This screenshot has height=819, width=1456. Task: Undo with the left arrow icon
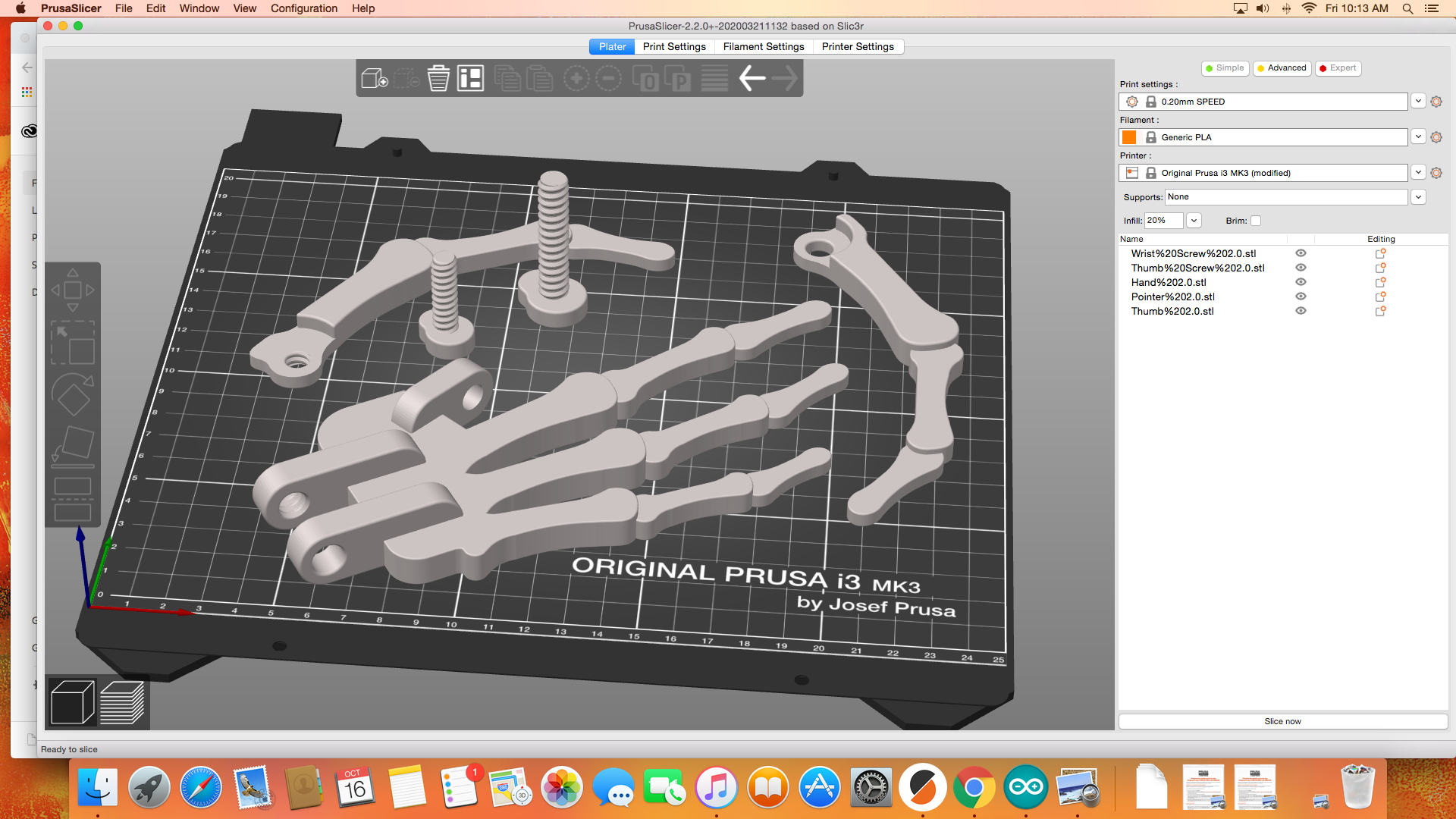tap(752, 78)
